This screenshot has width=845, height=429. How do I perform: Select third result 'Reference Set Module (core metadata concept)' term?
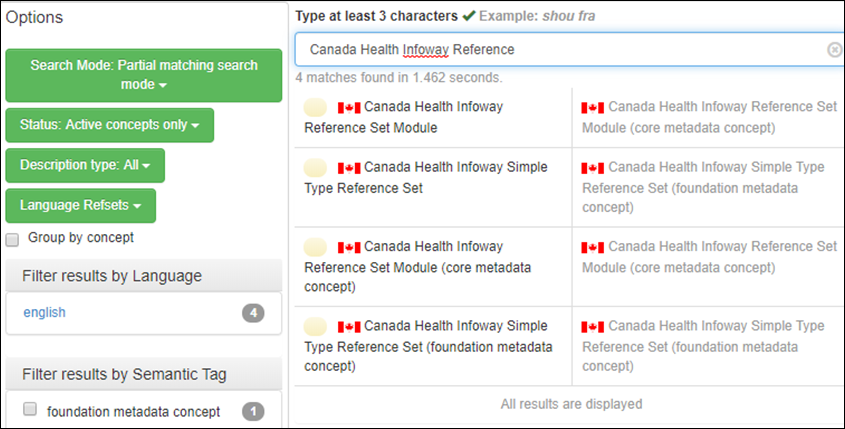pyautogui.click(x=418, y=267)
